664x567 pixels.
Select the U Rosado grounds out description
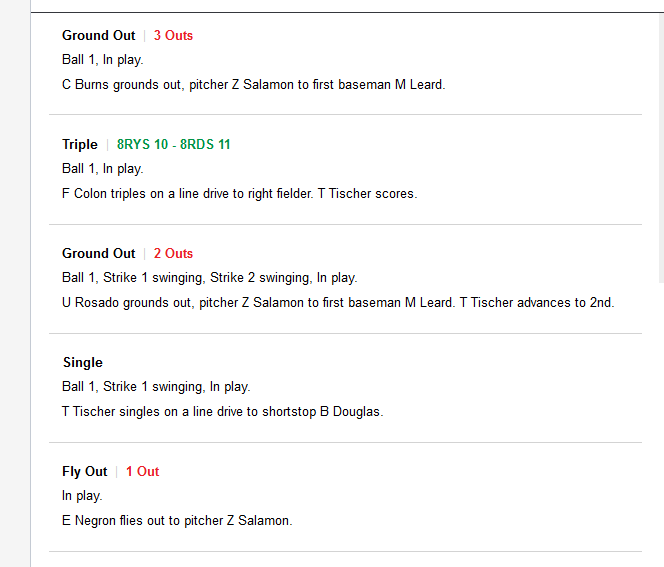[338, 303]
